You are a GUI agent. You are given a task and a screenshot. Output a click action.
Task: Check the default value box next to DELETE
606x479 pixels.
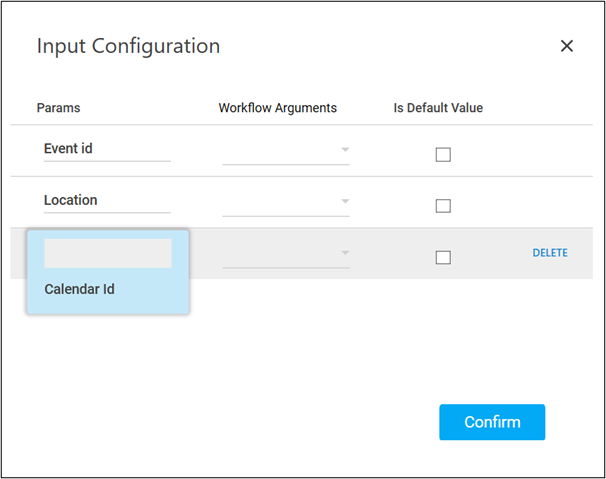(443, 257)
